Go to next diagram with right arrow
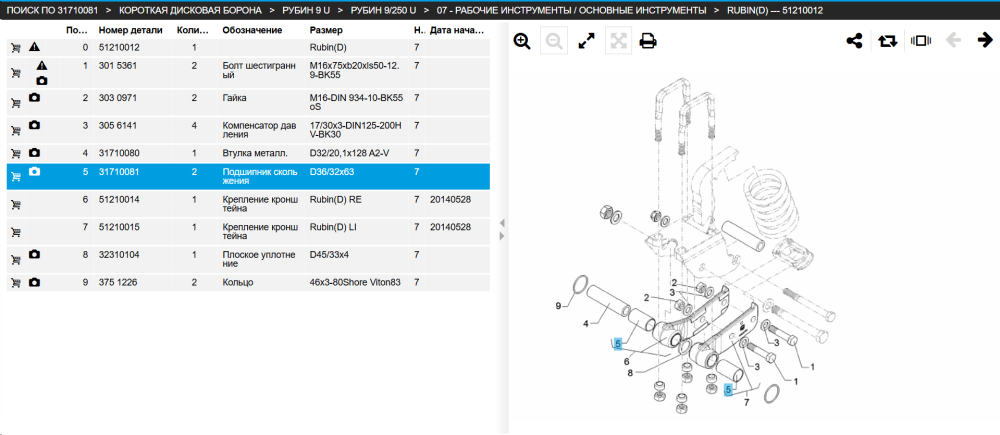This screenshot has height=435, width=1000. click(x=984, y=40)
